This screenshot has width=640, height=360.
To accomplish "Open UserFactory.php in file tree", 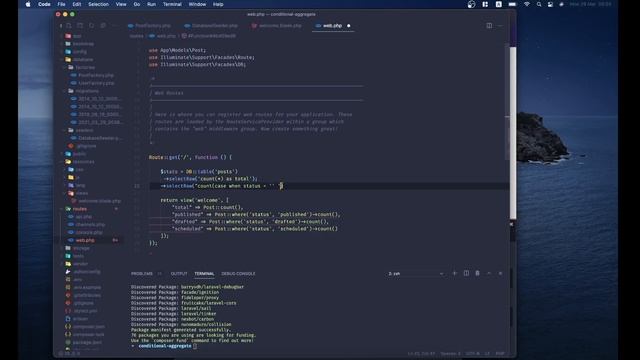I will pyautogui.click(x=96, y=83).
